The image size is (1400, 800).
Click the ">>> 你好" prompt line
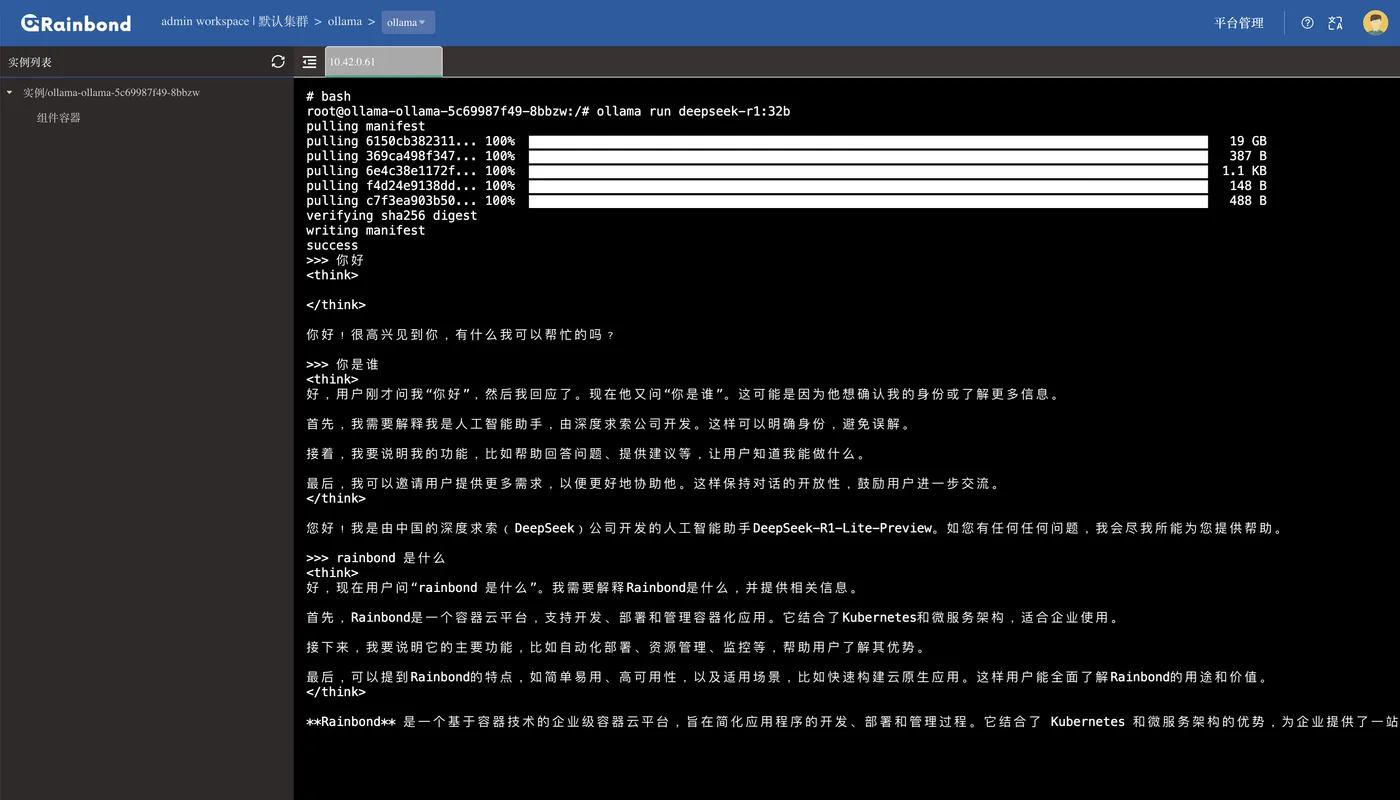335,261
